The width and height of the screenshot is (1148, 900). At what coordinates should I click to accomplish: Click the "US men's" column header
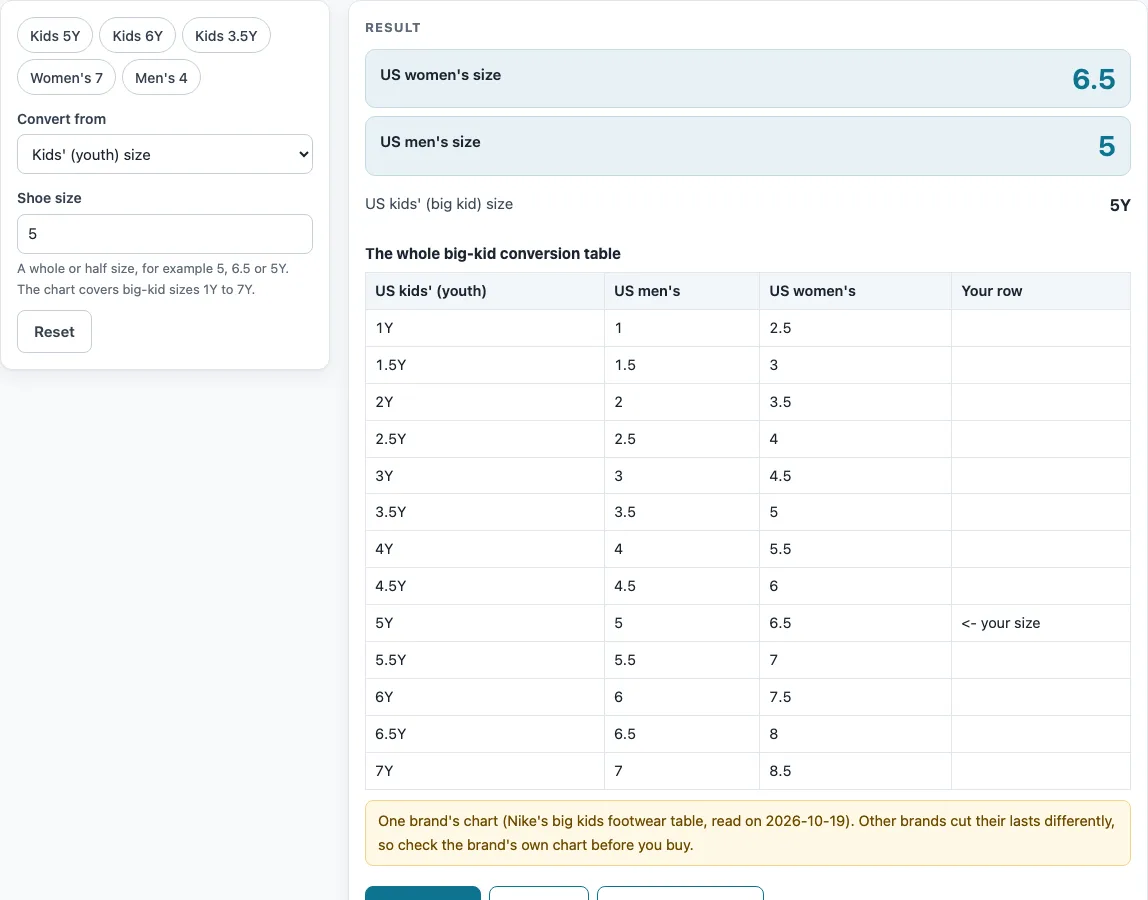[x=682, y=291]
